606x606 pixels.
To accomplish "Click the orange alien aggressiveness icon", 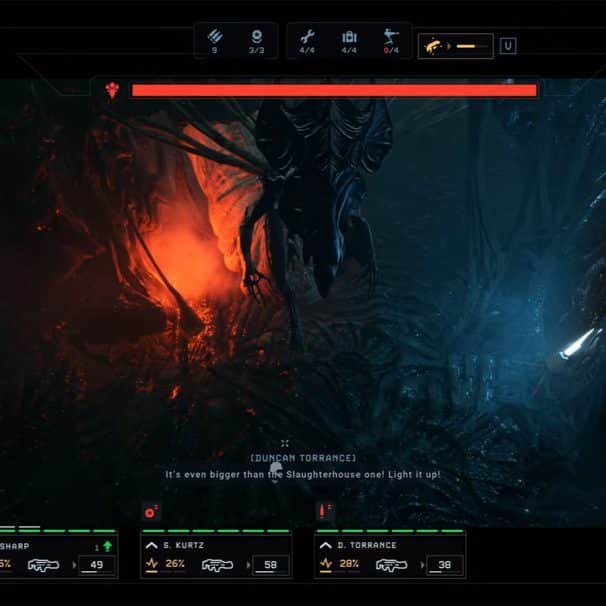I will (433, 46).
